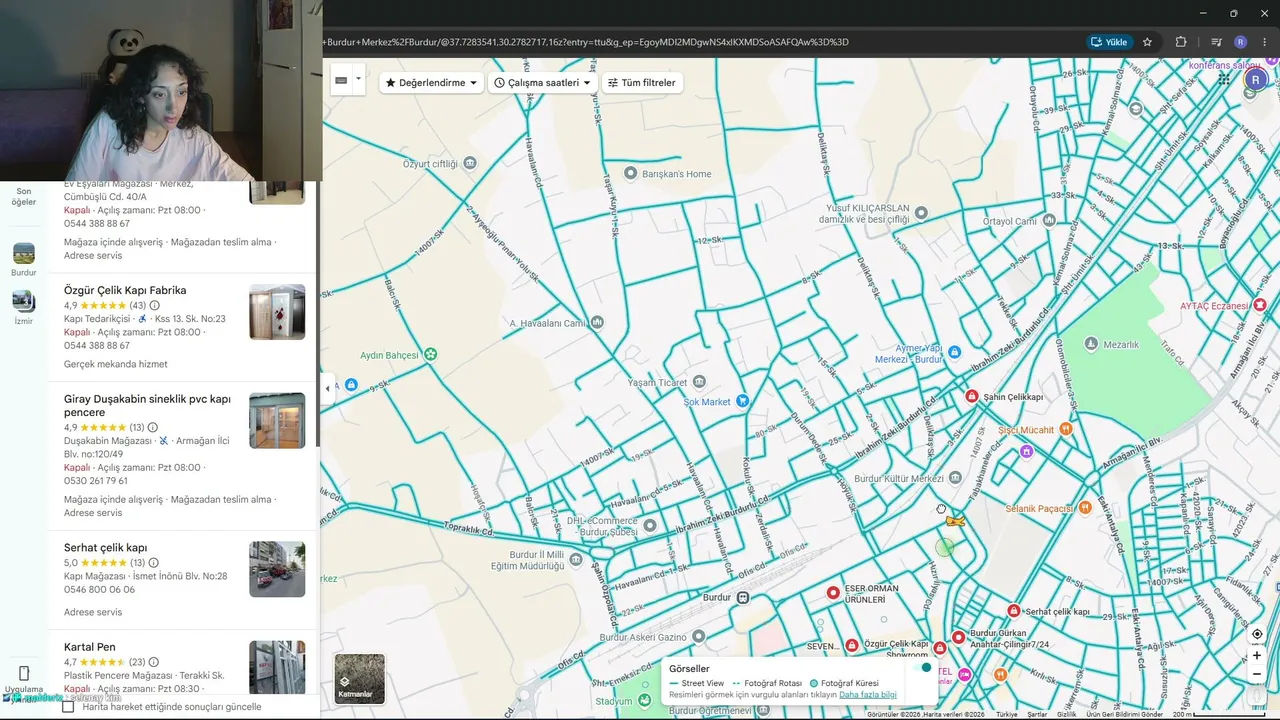
Task: Expand the dropdown next to the keyboard icon
Action: 358,79
